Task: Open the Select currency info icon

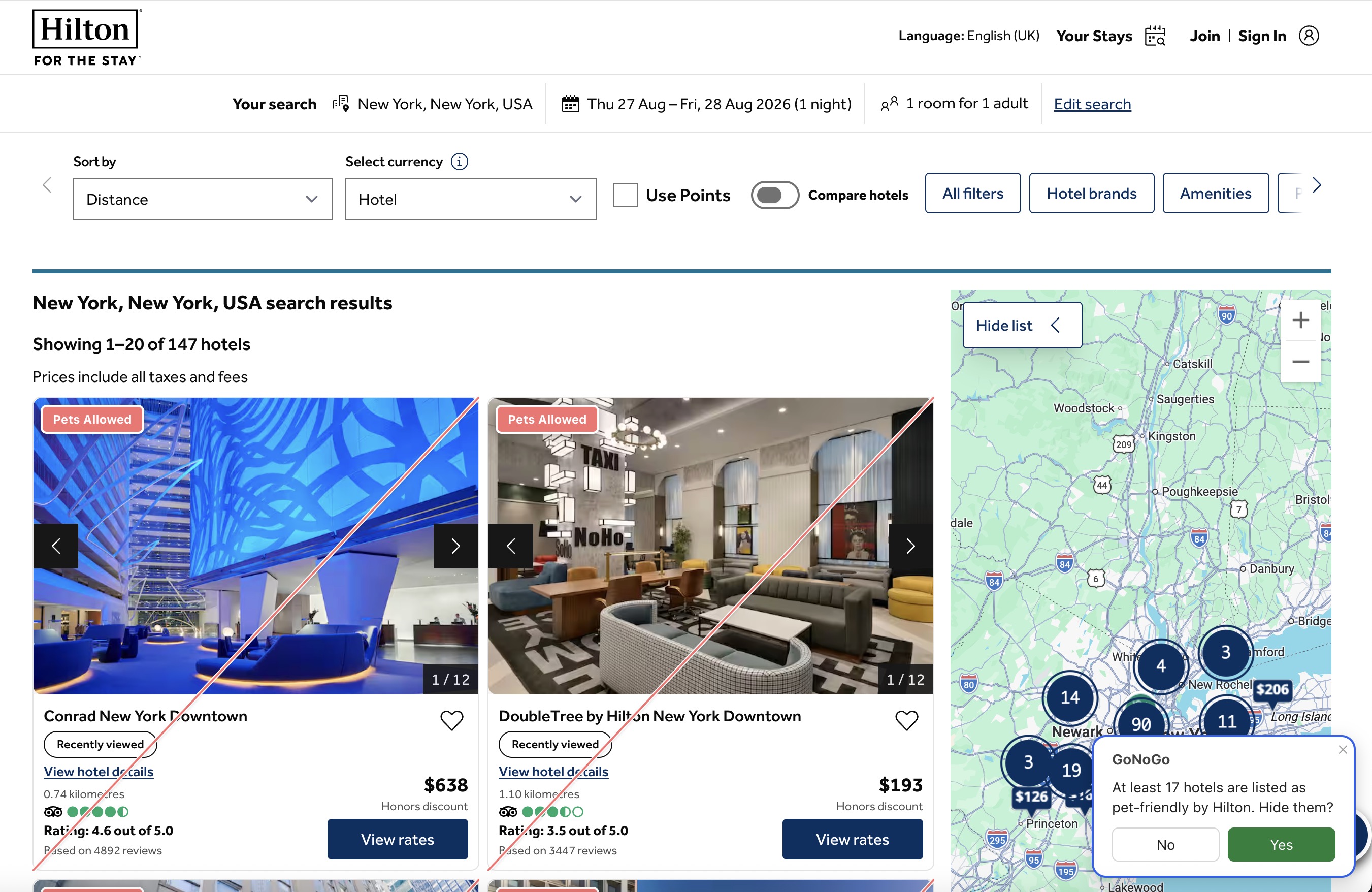Action: [460, 162]
